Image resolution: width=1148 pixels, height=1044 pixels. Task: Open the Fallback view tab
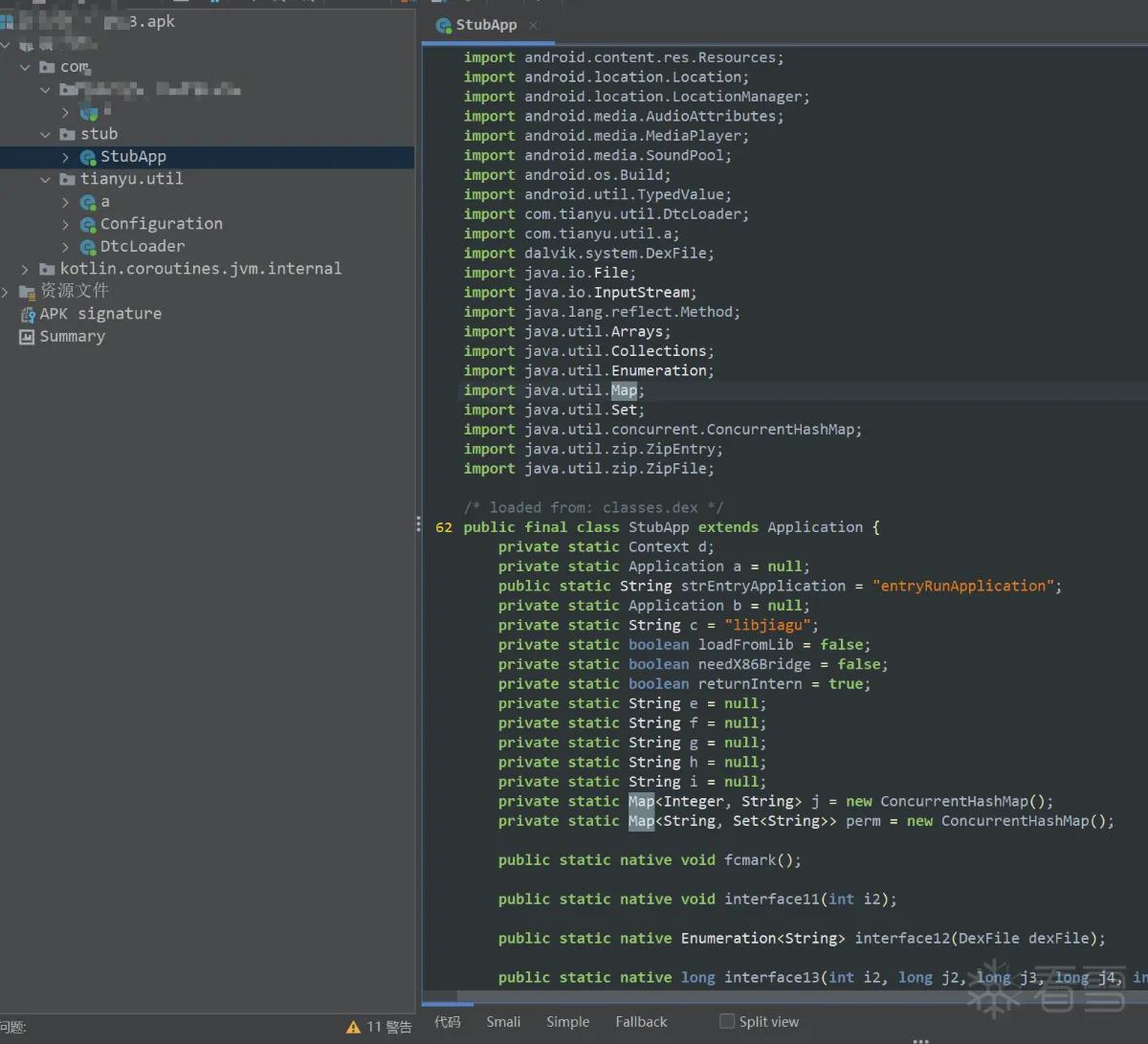[641, 1022]
